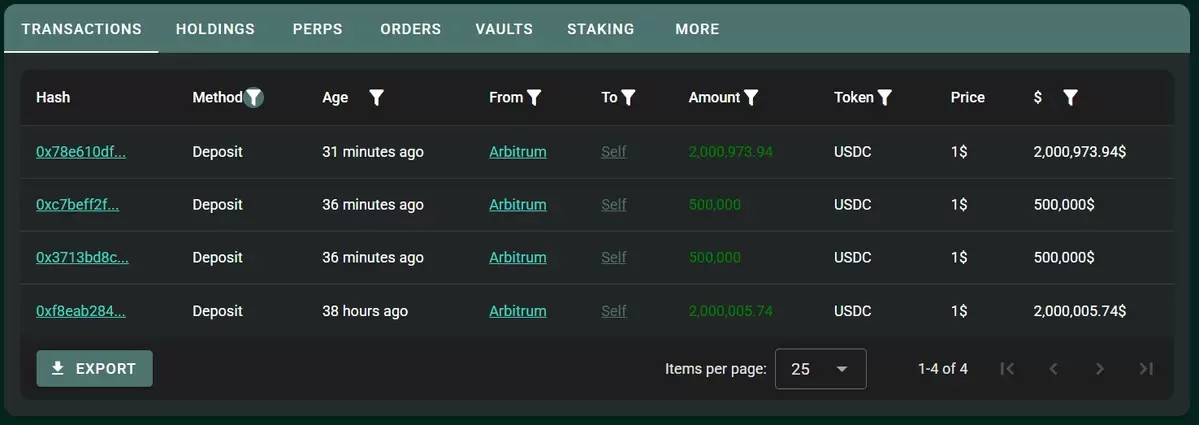Image resolution: width=1199 pixels, height=425 pixels.
Task: Open the Token column filter icon
Action: [885, 98]
